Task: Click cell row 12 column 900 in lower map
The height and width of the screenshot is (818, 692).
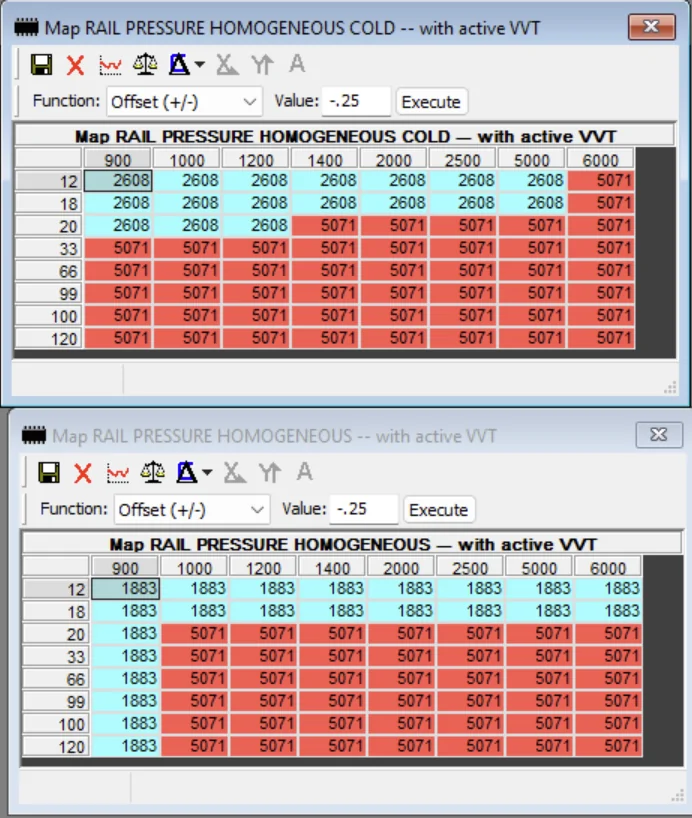Action: point(125,588)
